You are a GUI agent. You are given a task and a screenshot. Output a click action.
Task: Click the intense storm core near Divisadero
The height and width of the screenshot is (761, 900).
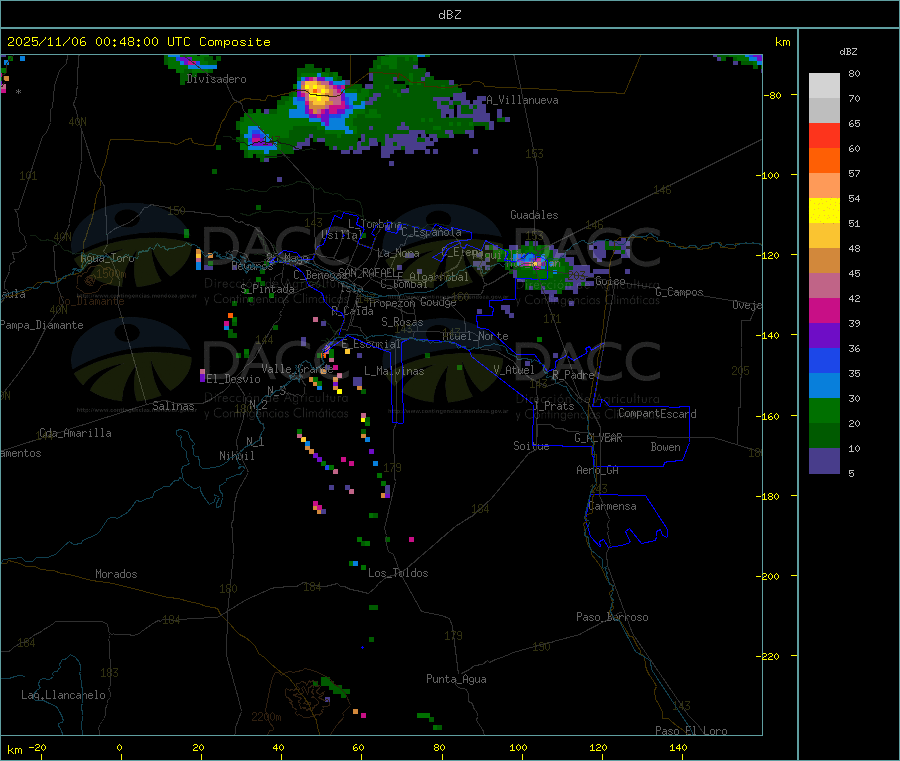click(x=319, y=96)
